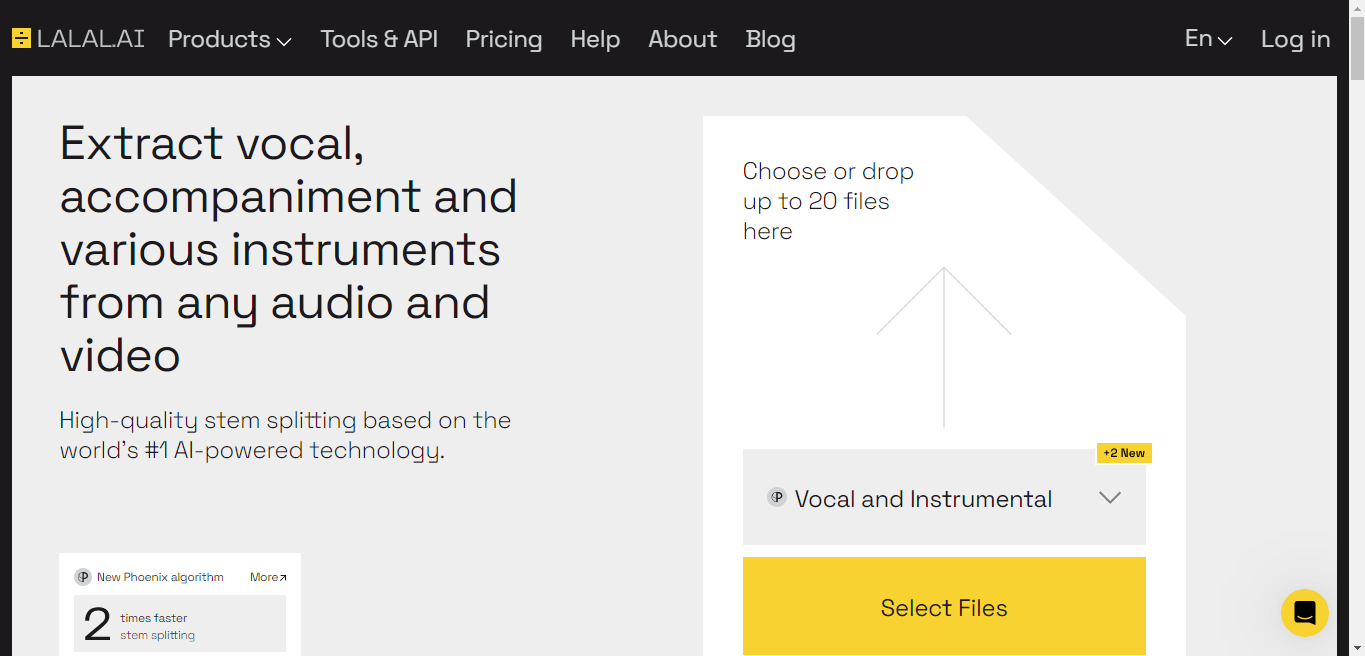Click the Log in link
The width and height of the screenshot is (1365, 656).
click(x=1295, y=39)
